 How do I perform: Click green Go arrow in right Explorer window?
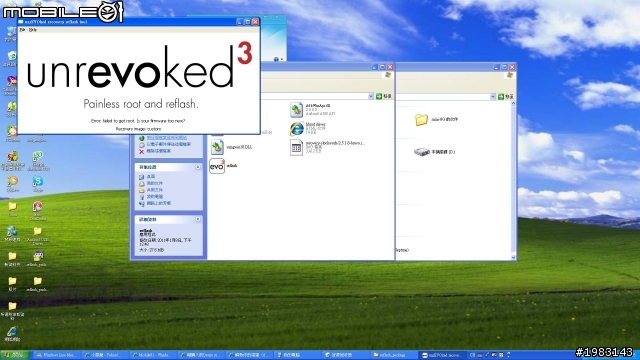pyautogui.click(x=501, y=97)
